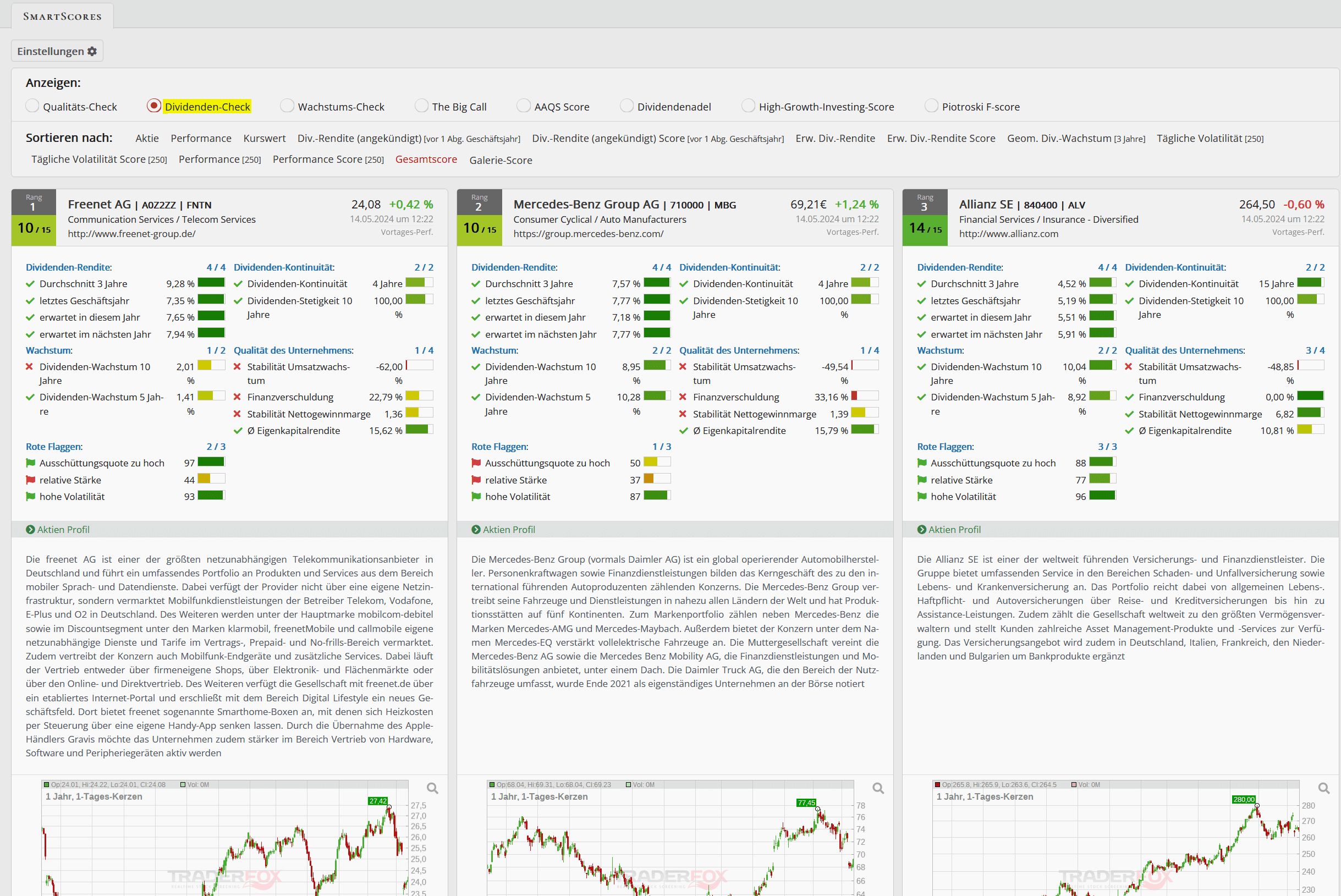Click Freenet Ausschüttungsquote green score bar
The width and height of the screenshot is (1341, 896).
pyautogui.click(x=211, y=462)
